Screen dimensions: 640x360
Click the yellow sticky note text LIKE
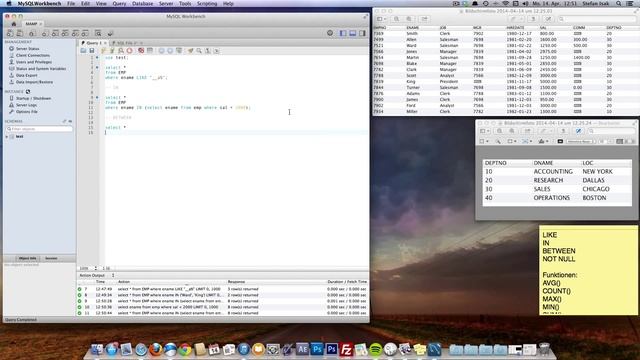coord(549,235)
